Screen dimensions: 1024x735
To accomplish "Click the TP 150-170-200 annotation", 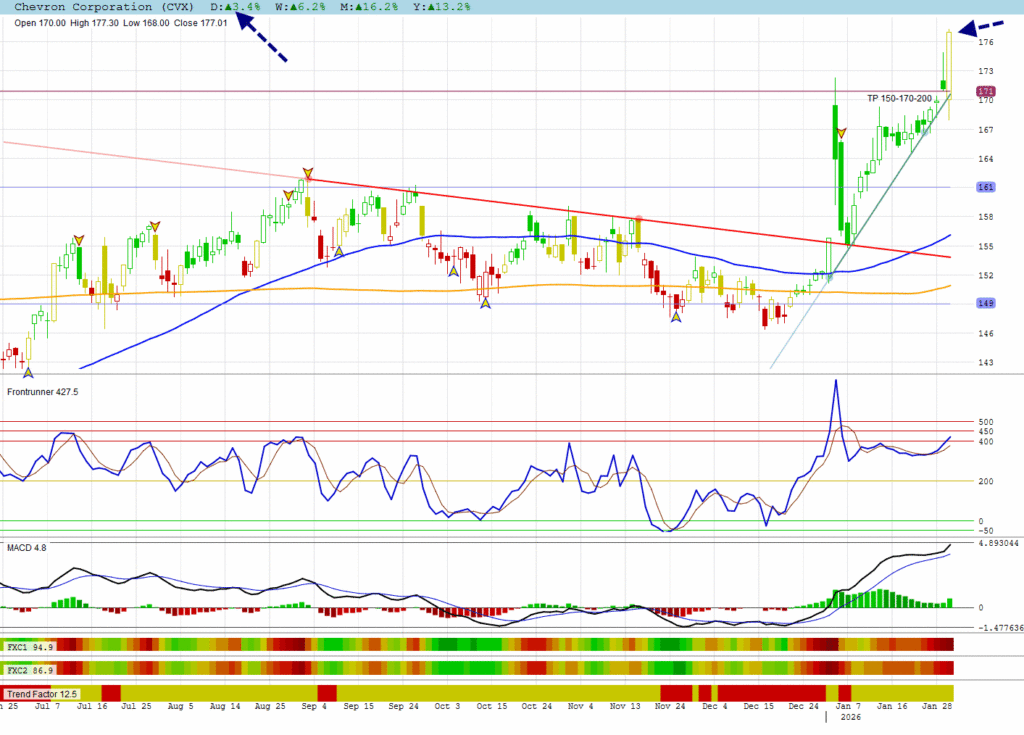I will point(899,99).
